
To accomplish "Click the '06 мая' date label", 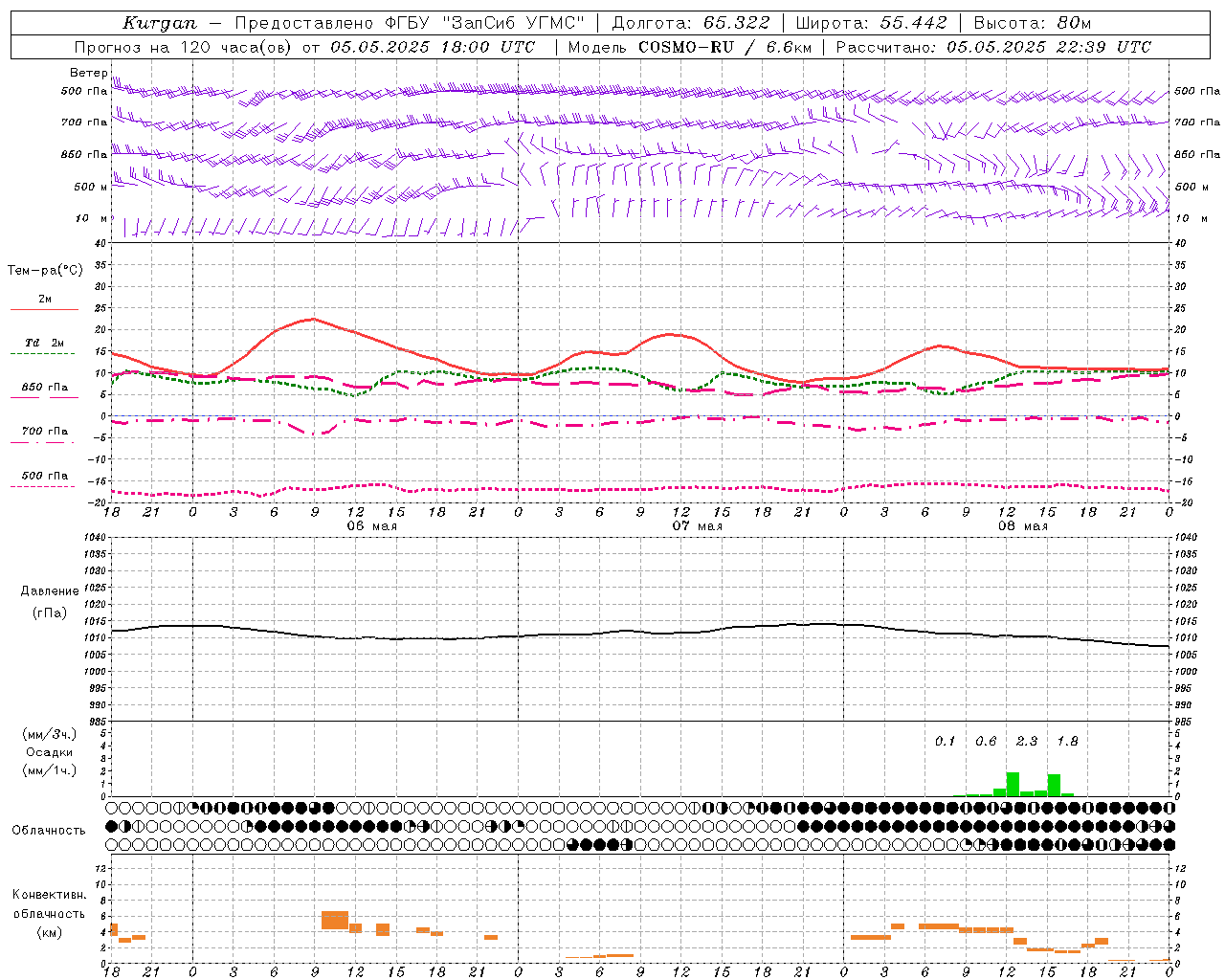I will (x=371, y=526).
